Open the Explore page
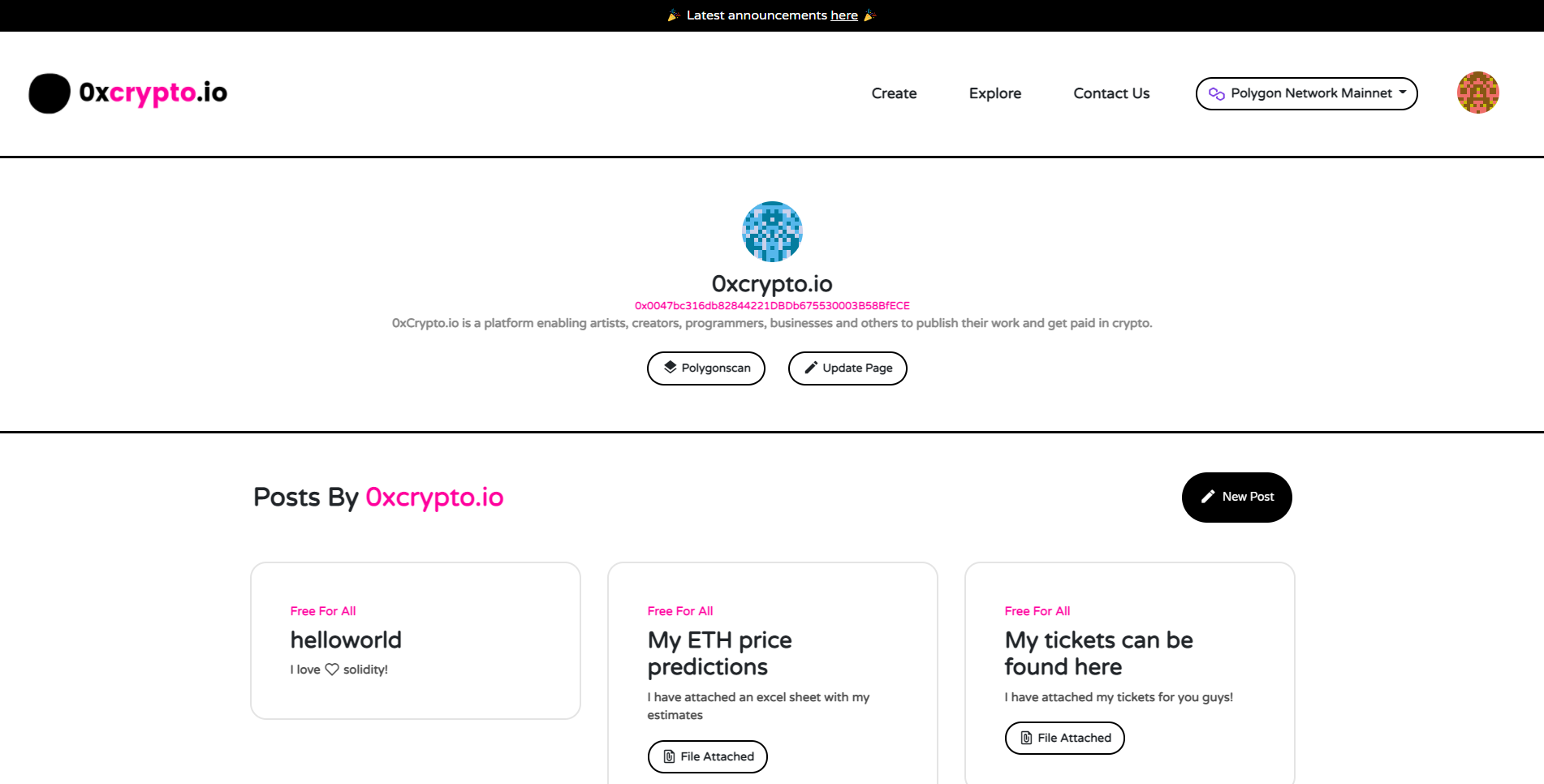The height and width of the screenshot is (784, 1544). pos(994,93)
